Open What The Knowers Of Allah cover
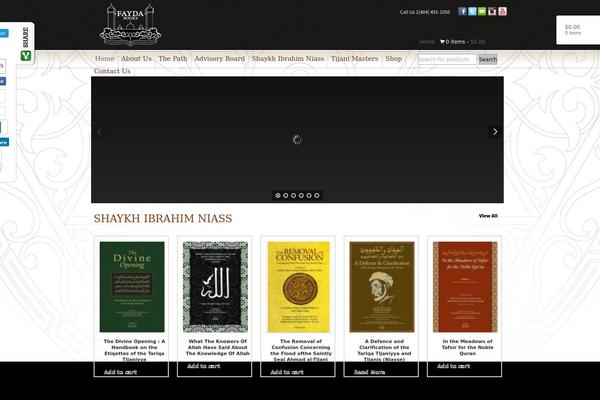Screen dimensions: 600x400 [215, 287]
